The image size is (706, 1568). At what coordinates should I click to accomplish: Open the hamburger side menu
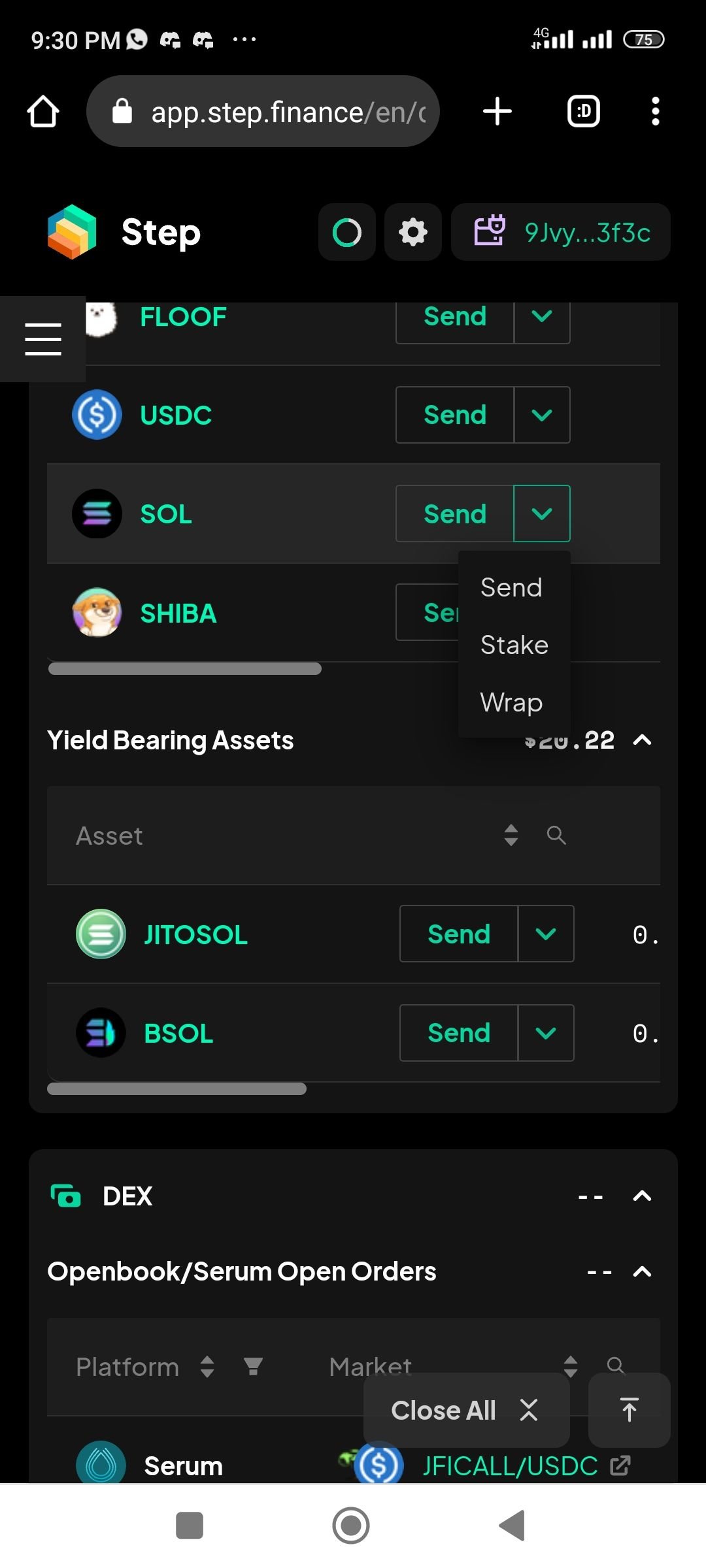click(x=43, y=338)
